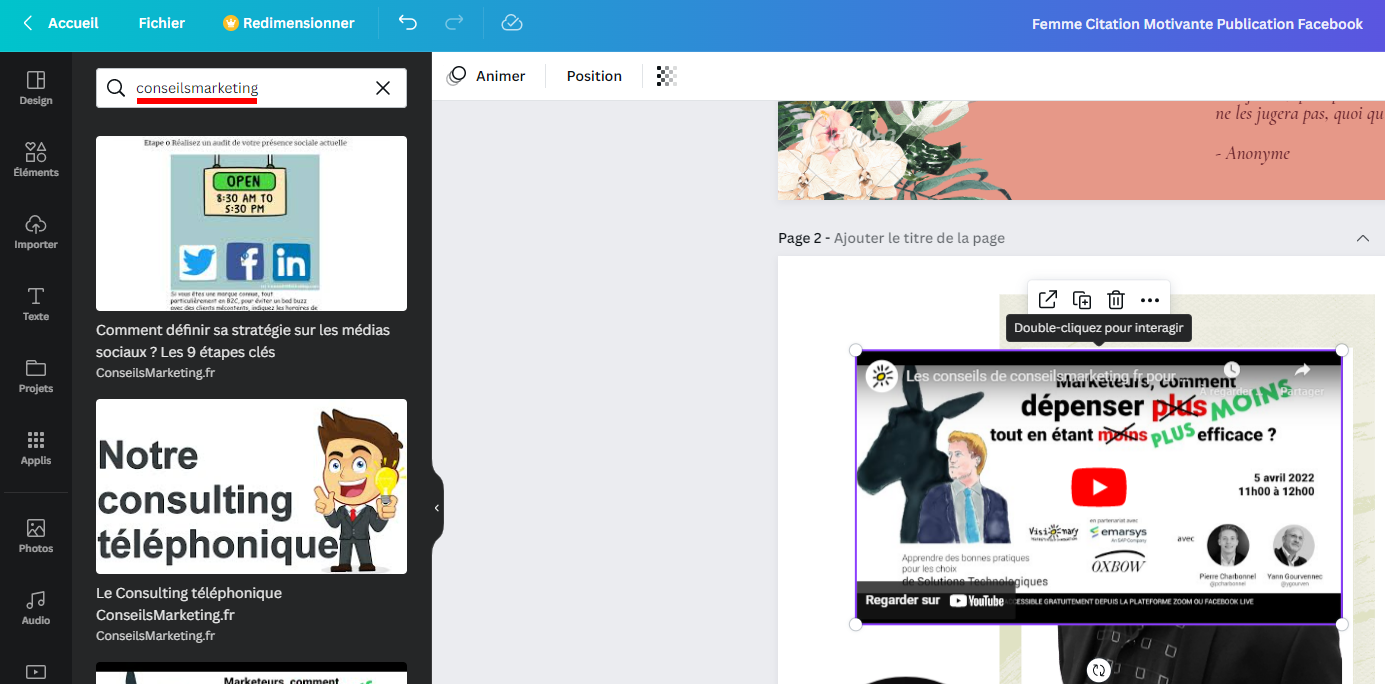
Task: Open the Texte panel
Action: (36, 304)
